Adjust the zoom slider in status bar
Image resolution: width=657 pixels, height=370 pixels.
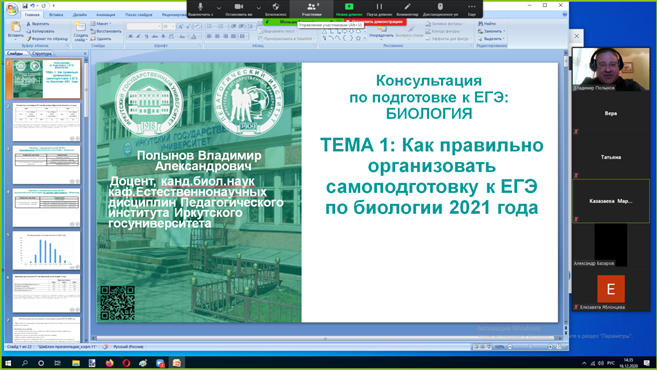[530, 347]
